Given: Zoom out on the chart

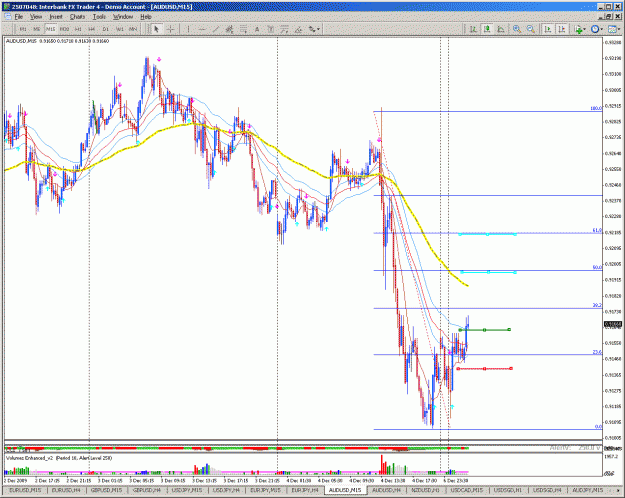Looking at the screenshot, I should click(531, 29).
